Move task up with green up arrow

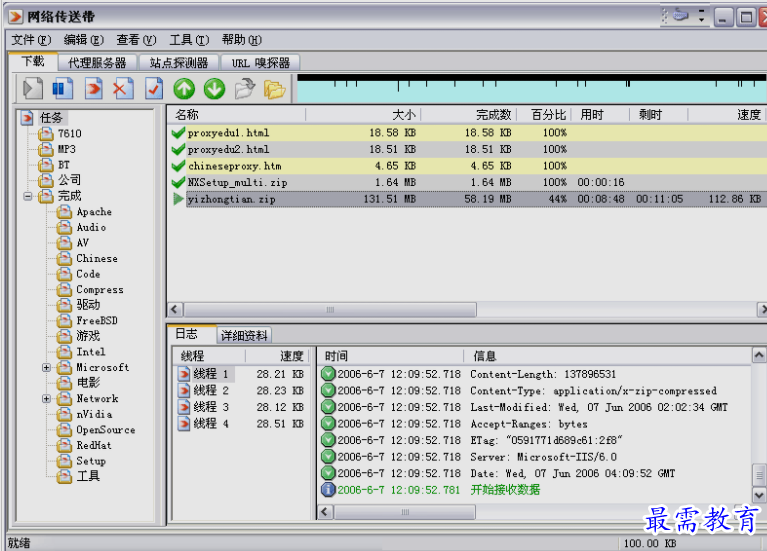coord(184,89)
